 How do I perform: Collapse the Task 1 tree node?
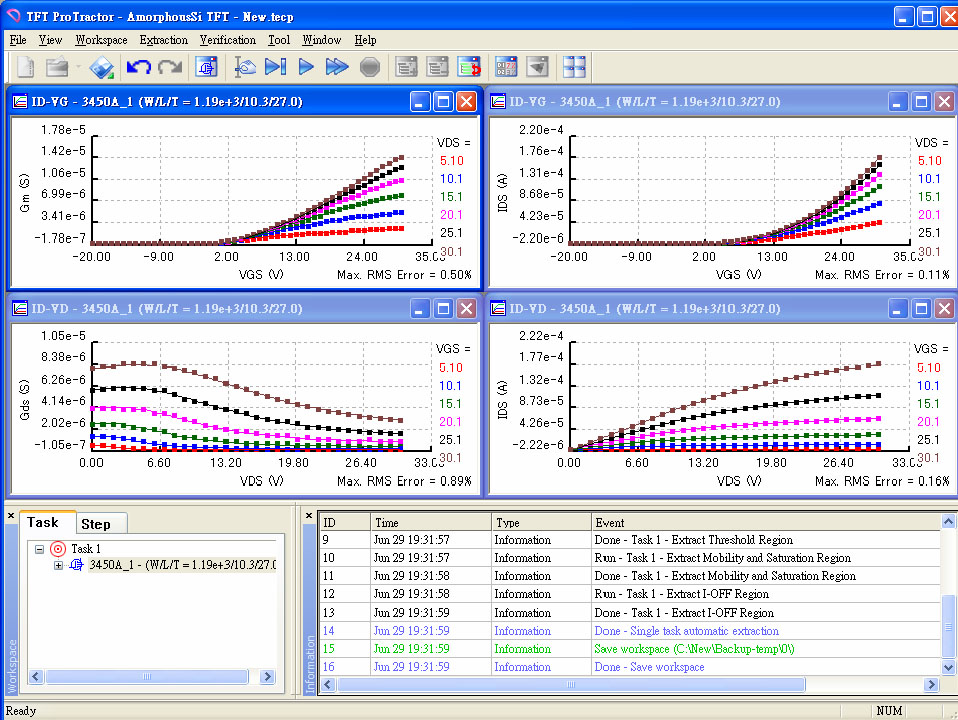(39, 549)
